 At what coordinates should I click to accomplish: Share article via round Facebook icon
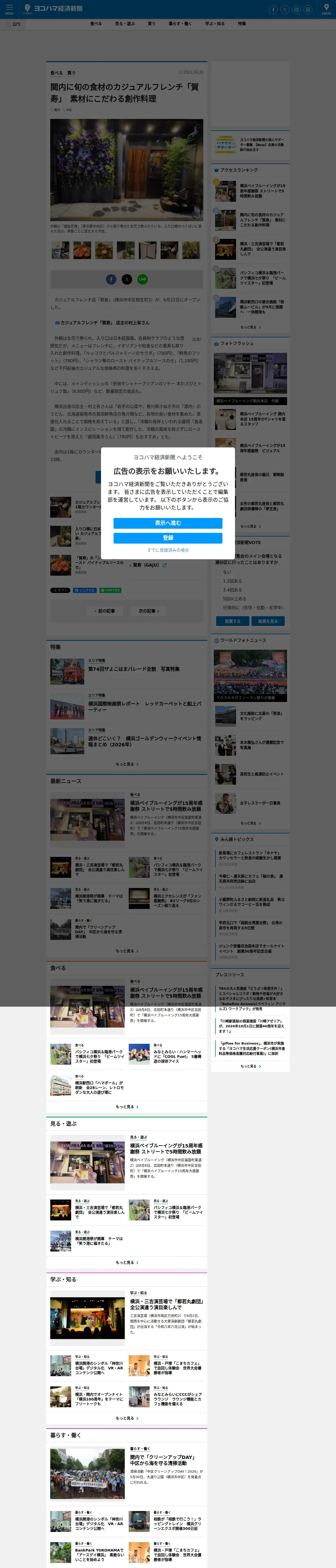111,279
